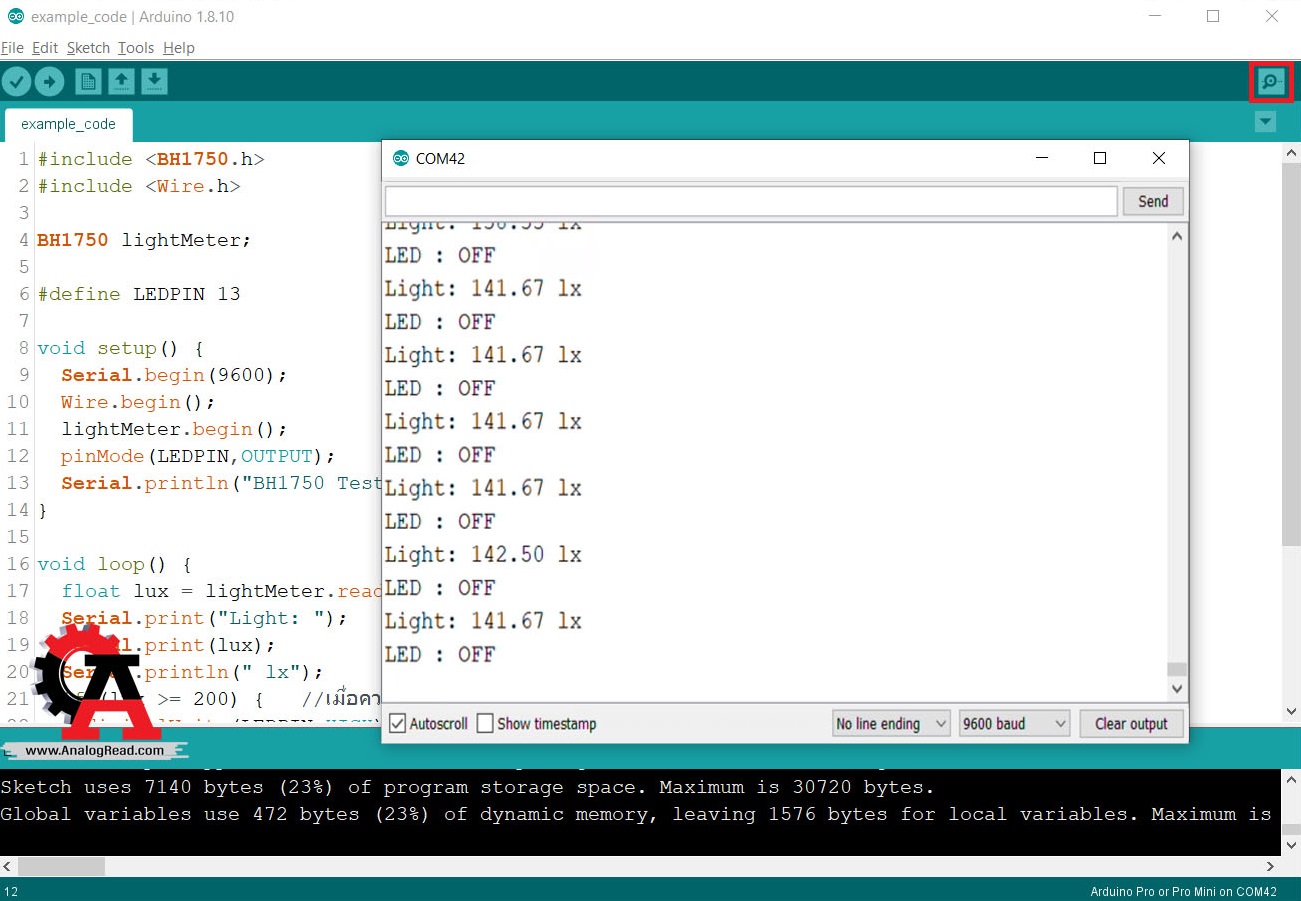Enable the Show timestamp checkbox
1301x901 pixels.
[x=485, y=723]
